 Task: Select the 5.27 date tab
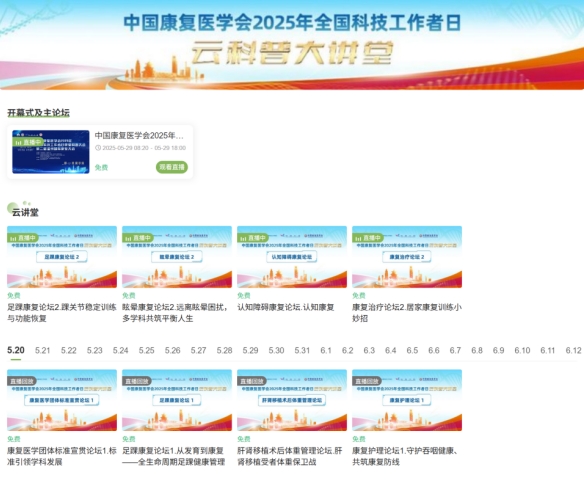(198, 351)
